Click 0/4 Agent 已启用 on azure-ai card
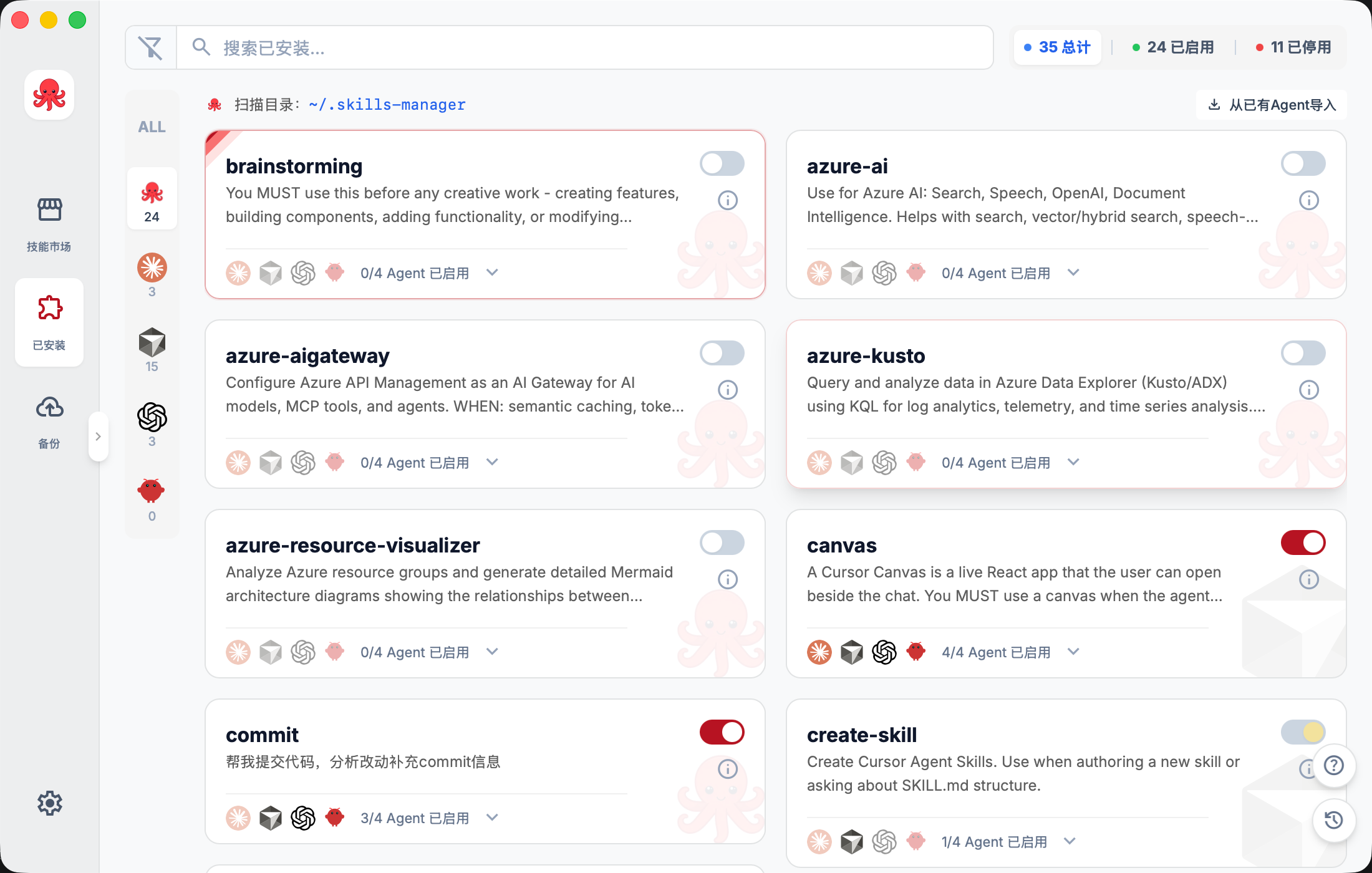Image resolution: width=1372 pixels, height=873 pixels. (x=996, y=273)
